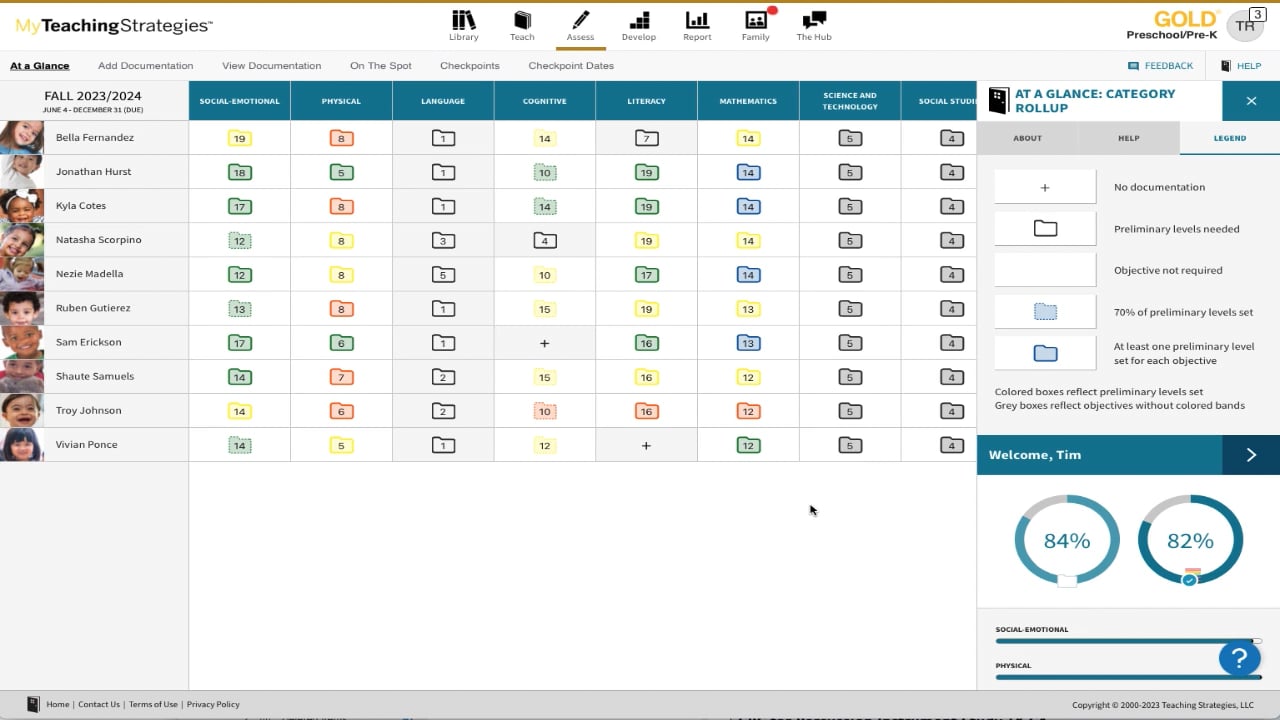Click the 84% progress circle
The image size is (1280, 720).
[x=1067, y=540]
